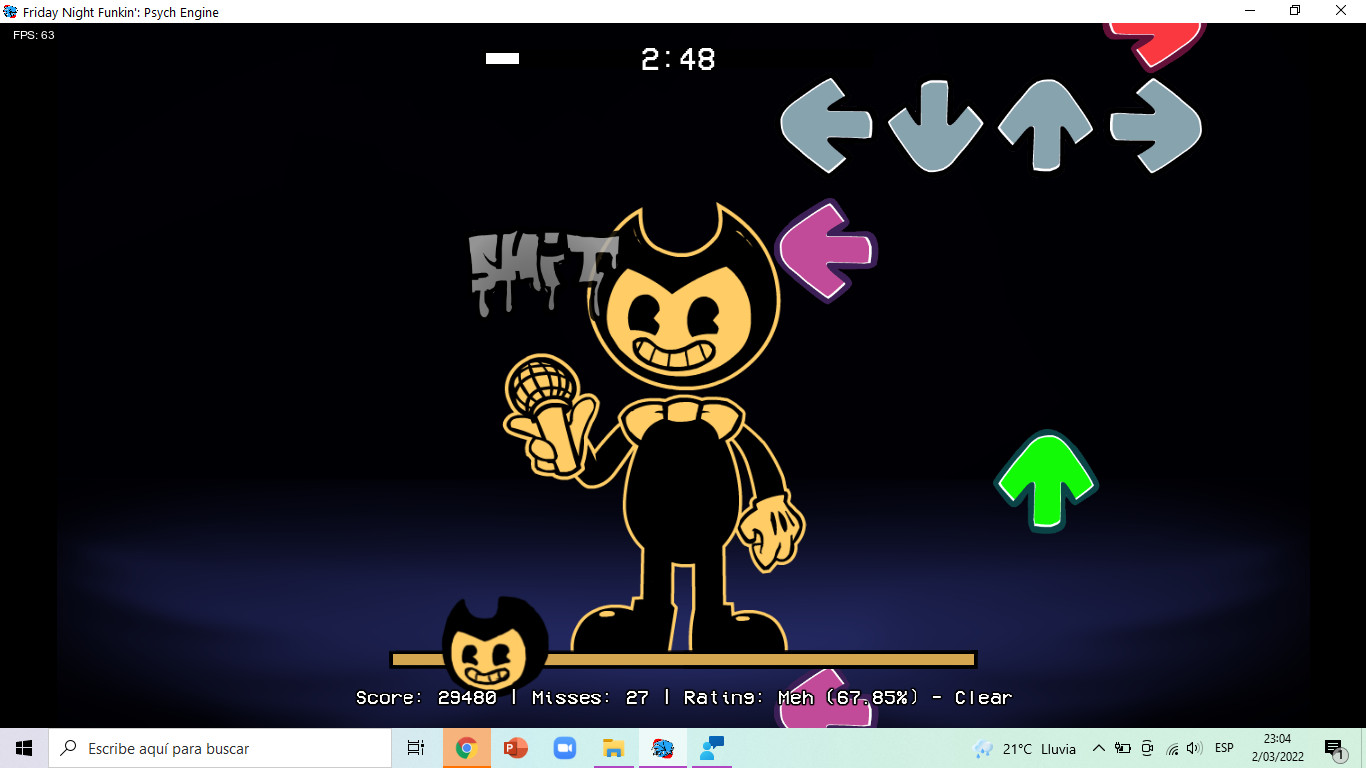Screen dimensions: 1366x768
Task: Open the clock showing 23:04
Action: coord(1277,748)
